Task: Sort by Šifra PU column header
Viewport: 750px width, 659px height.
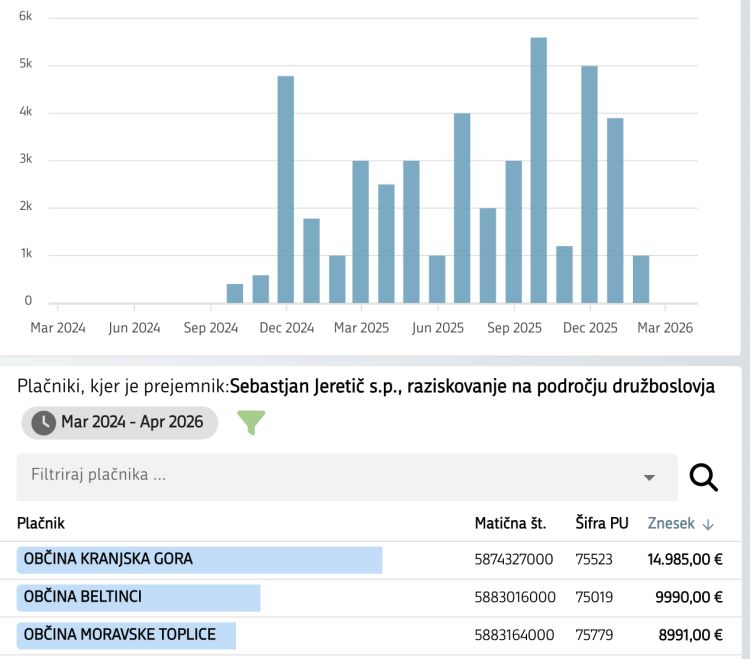Action: 601,523
